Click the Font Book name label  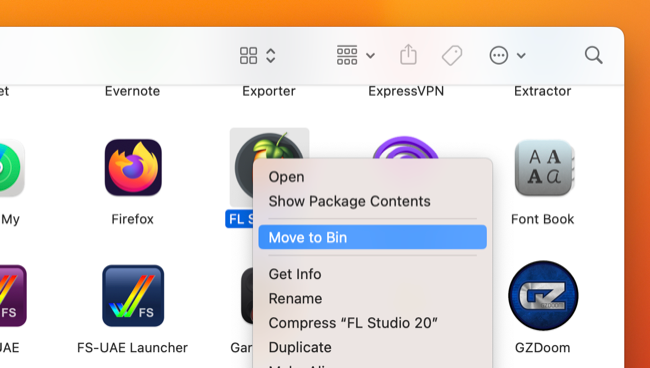pyautogui.click(x=543, y=219)
